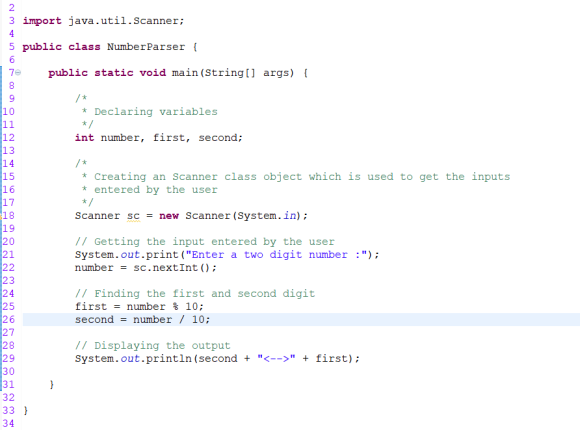The width and height of the screenshot is (580, 430).
Task: Select line number 26 in gutter
Action: [x=9, y=320]
